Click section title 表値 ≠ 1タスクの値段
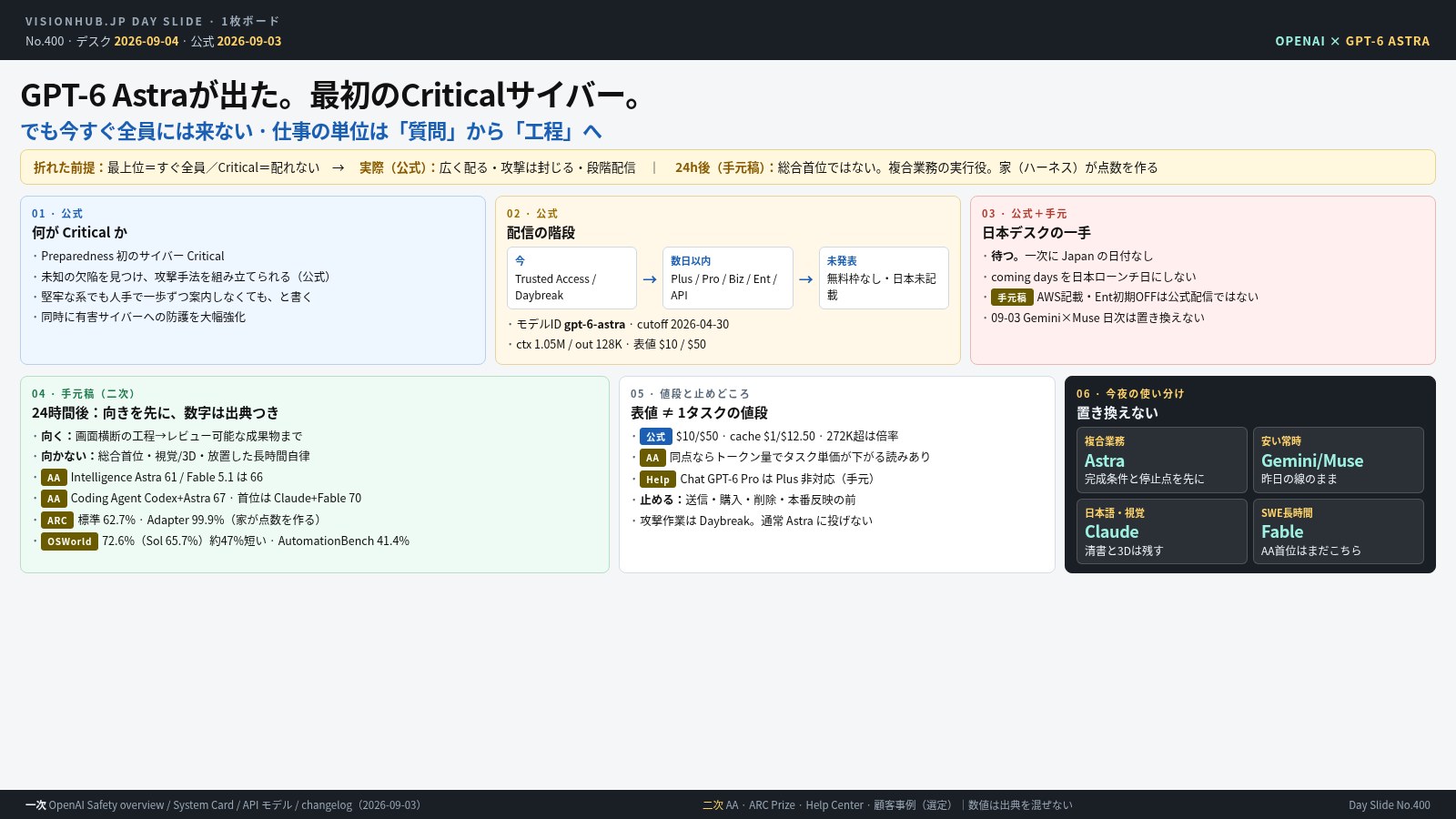1456x819 pixels. tap(699, 413)
